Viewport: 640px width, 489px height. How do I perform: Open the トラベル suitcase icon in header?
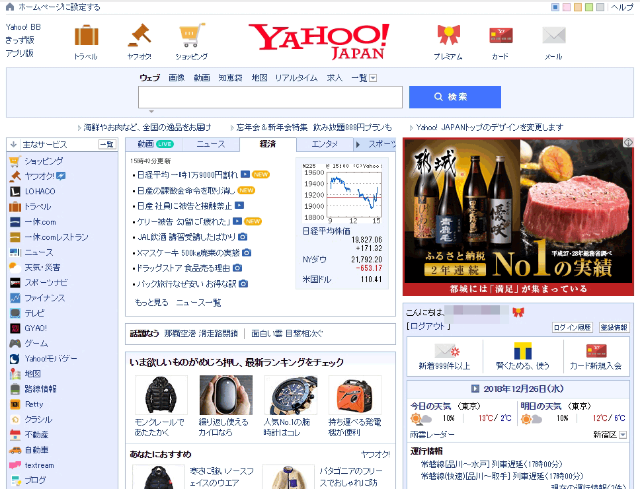[x=86, y=38]
